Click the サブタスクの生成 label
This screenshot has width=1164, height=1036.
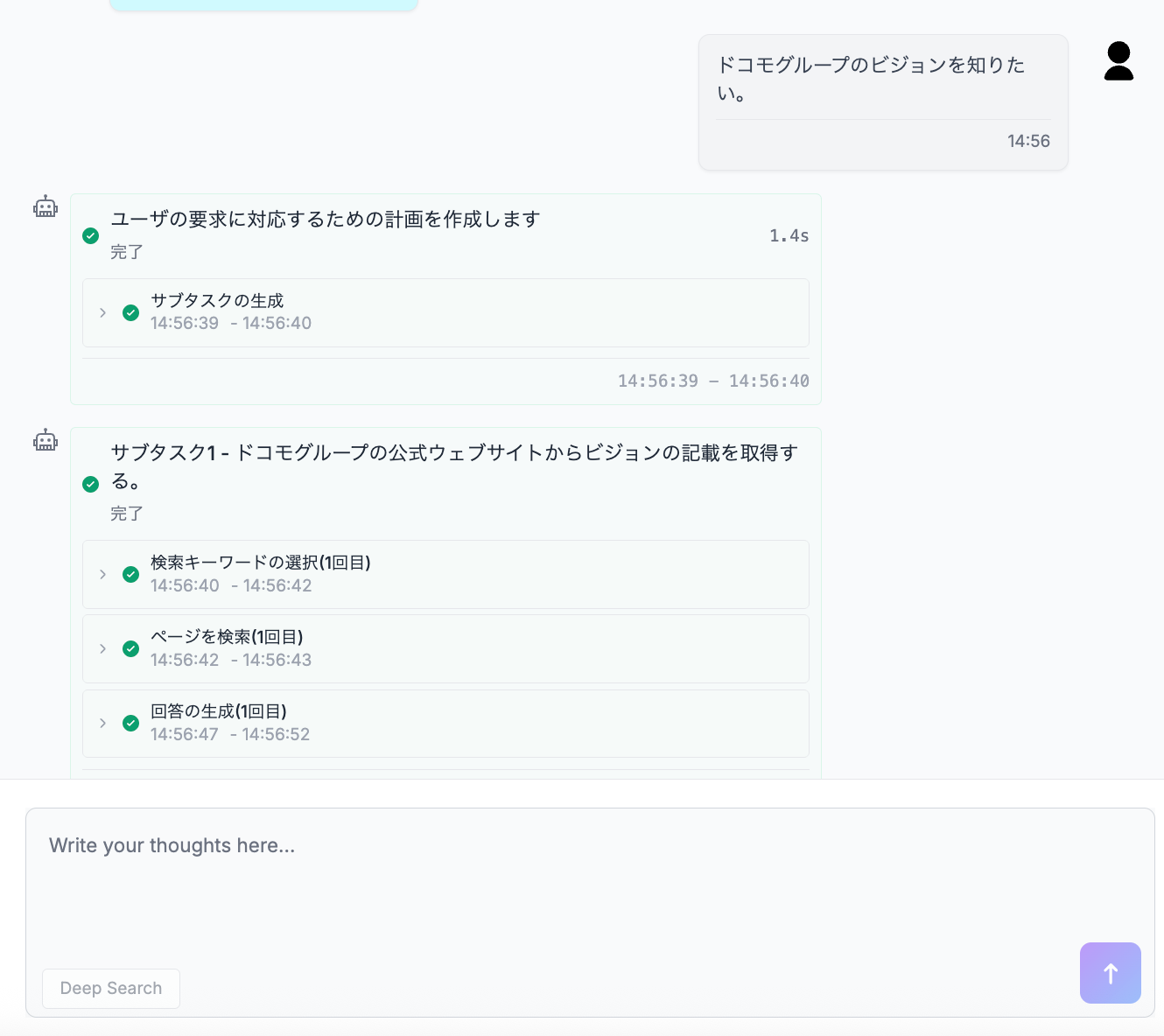pyautogui.click(x=217, y=301)
